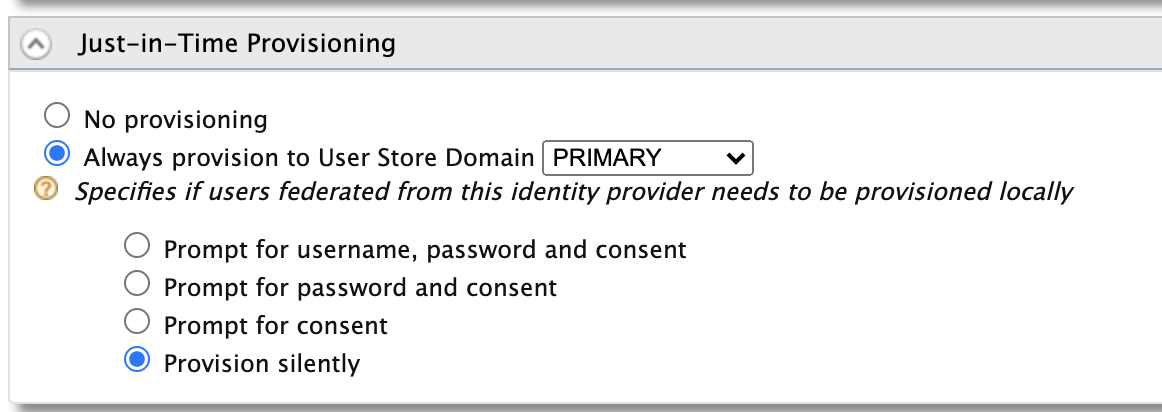This screenshot has height=412, width=1162.
Task: Enable the Always provision radio button
Action: point(58,154)
